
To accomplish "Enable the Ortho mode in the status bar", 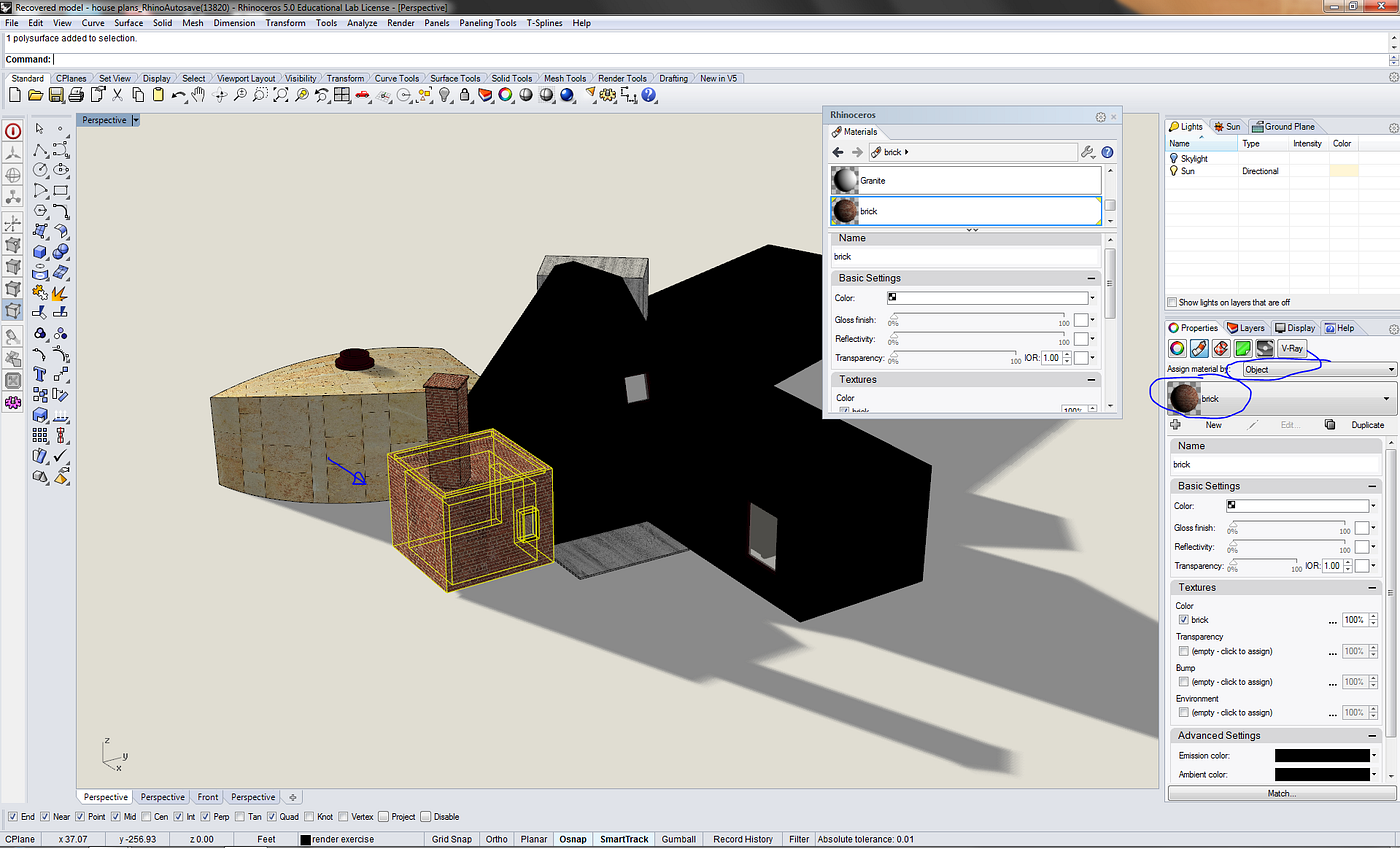I will pyautogui.click(x=496, y=839).
